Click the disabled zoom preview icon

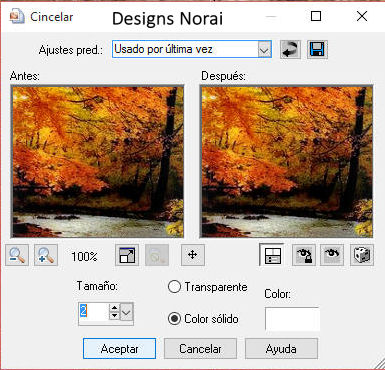[x=157, y=255]
